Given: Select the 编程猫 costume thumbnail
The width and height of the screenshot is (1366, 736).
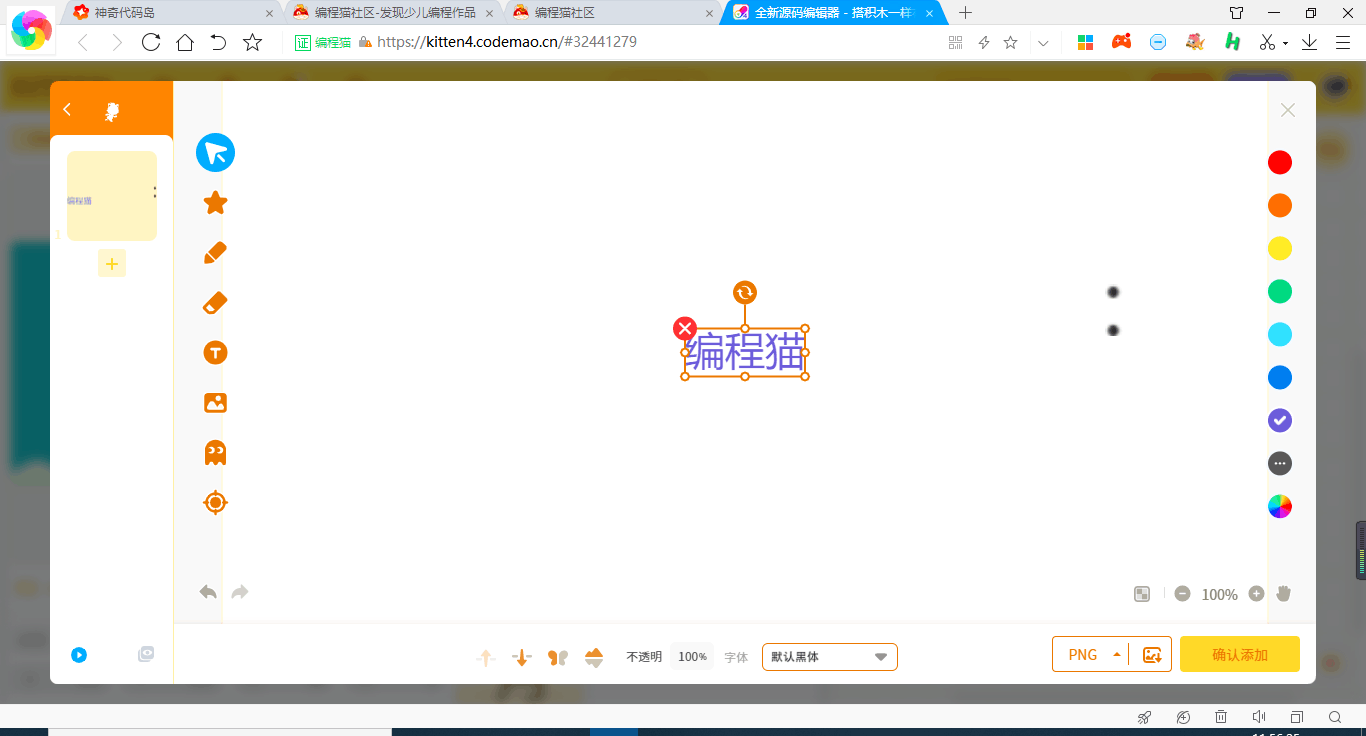Looking at the screenshot, I should (112, 196).
